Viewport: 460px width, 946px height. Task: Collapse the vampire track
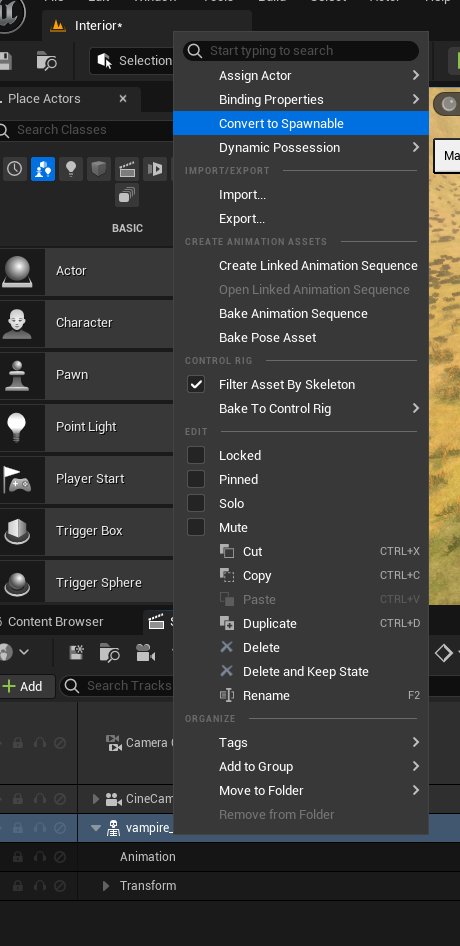(x=95, y=828)
